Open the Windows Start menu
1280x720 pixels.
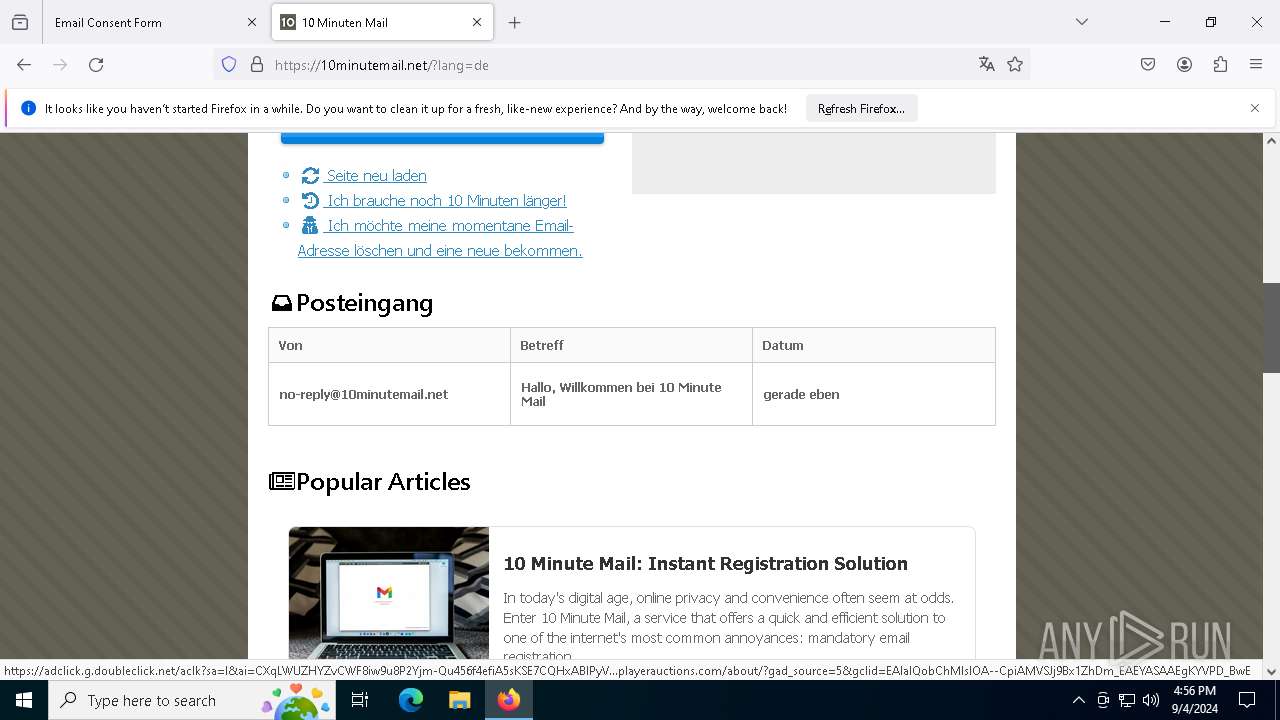point(24,700)
